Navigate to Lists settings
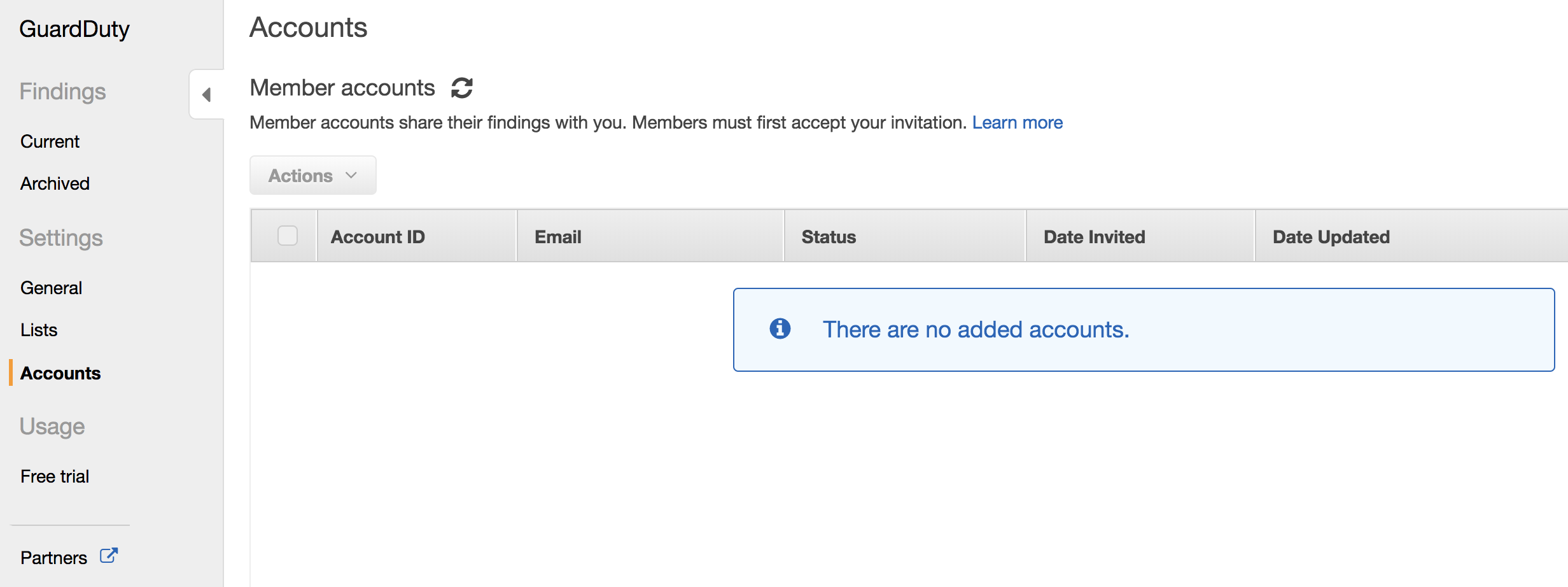The image size is (1568, 587). [39, 330]
